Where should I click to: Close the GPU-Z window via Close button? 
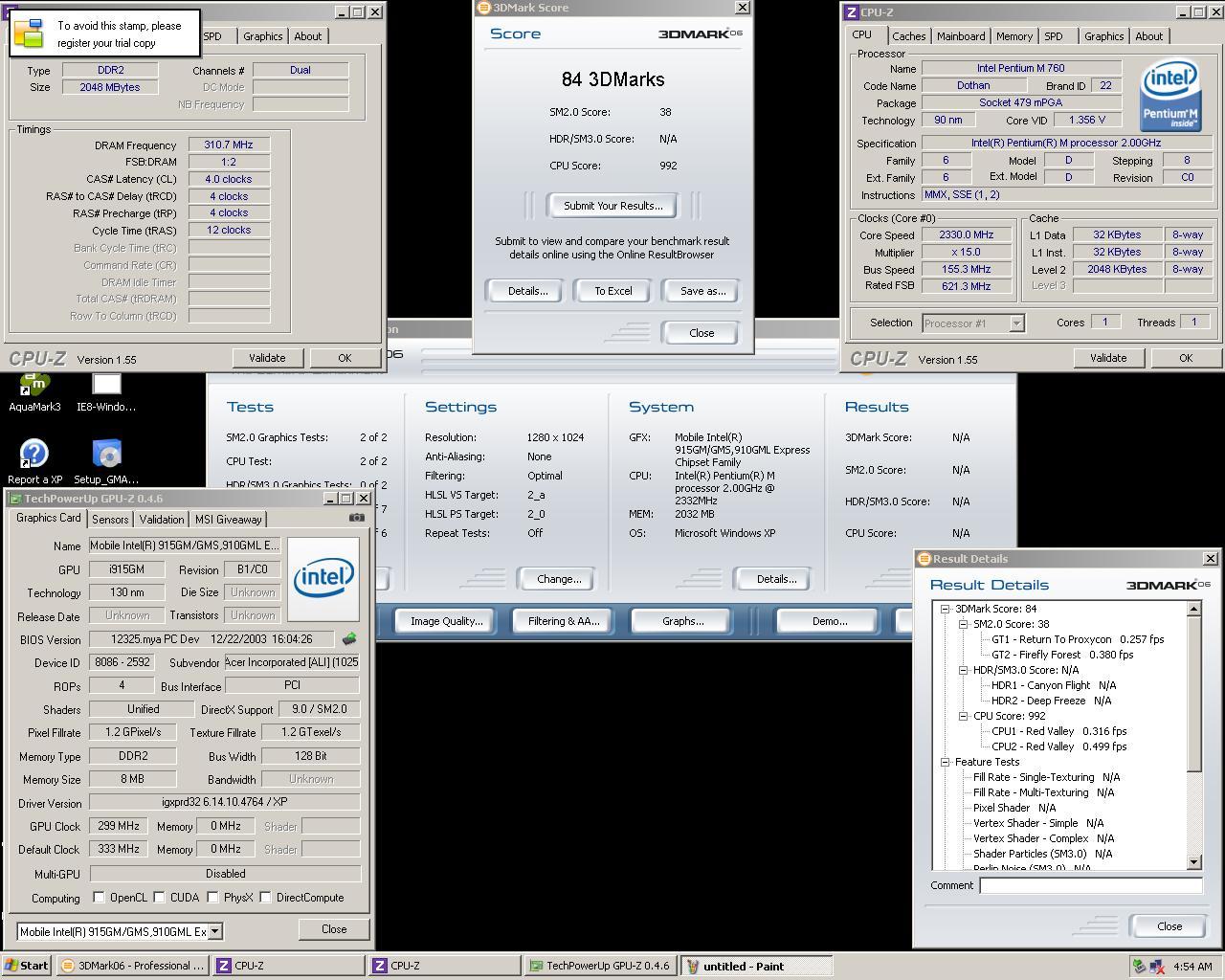(334, 929)
